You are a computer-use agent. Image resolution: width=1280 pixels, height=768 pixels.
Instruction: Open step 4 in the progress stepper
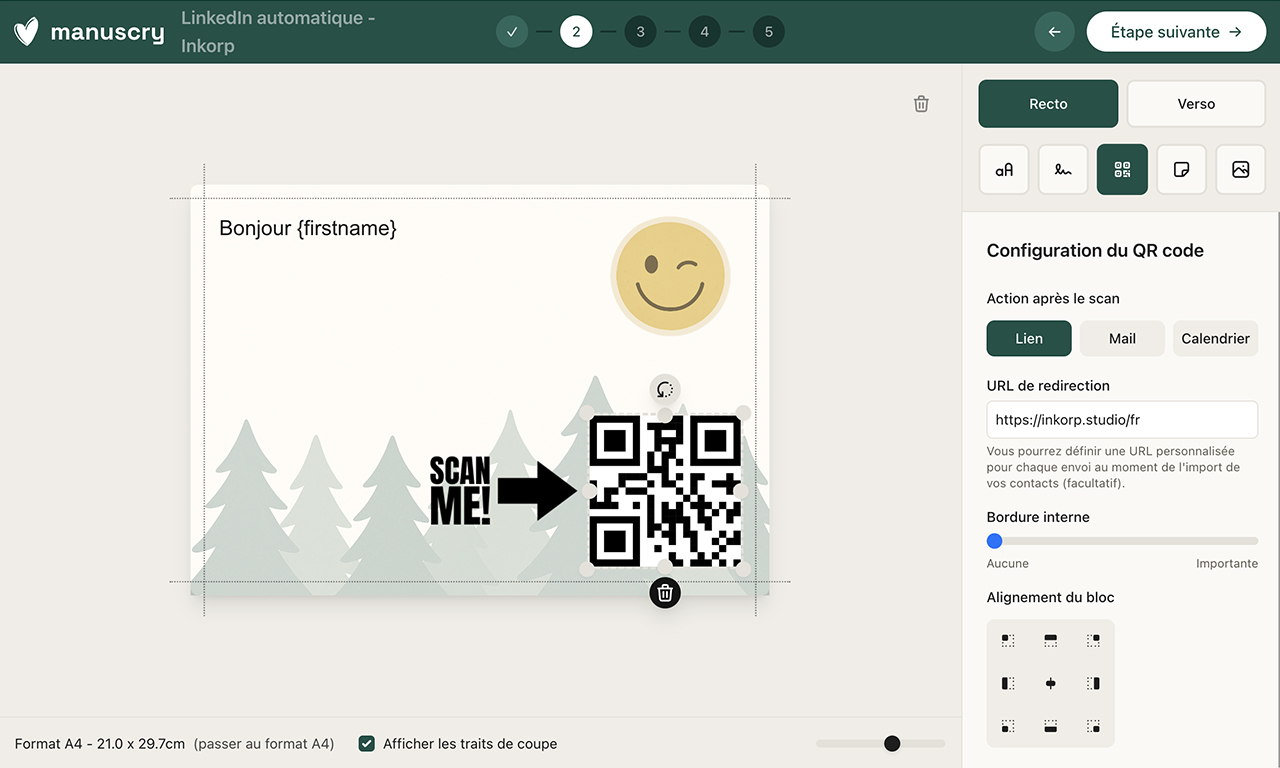tap(704, 31)
